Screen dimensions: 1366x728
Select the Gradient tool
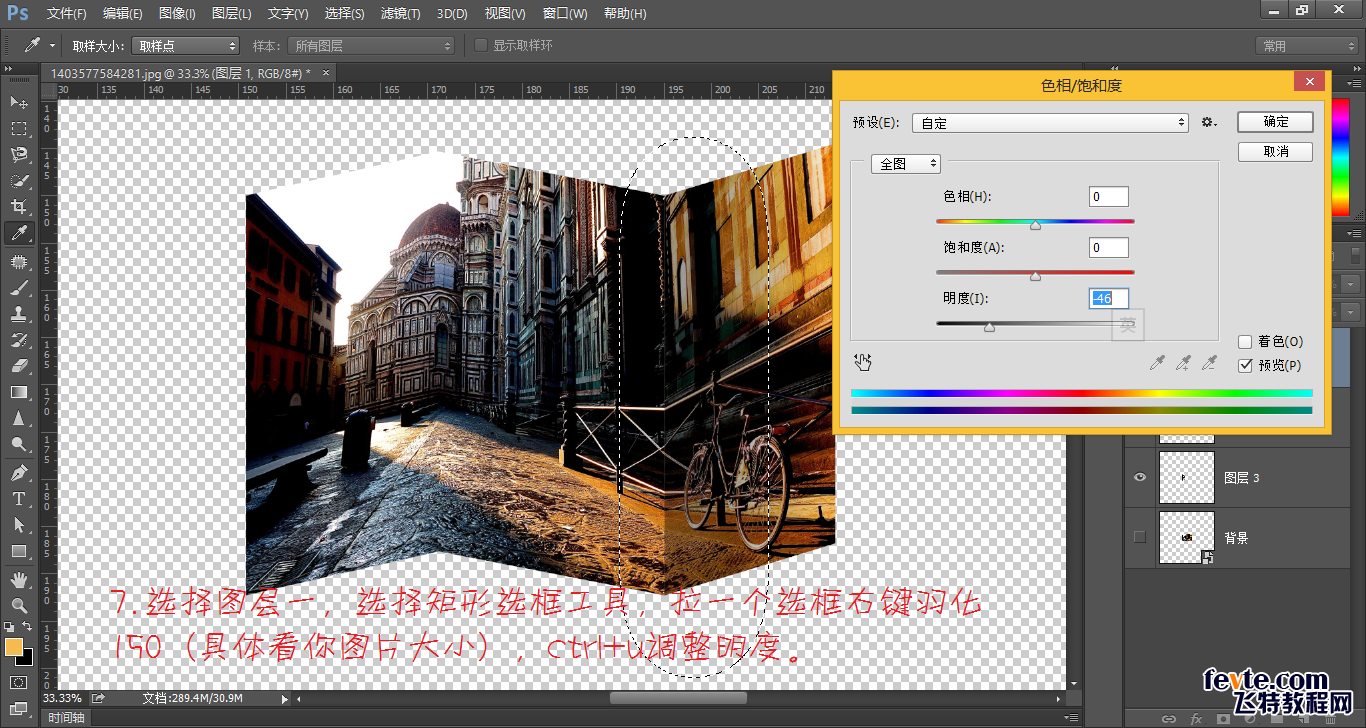point(19,392)
